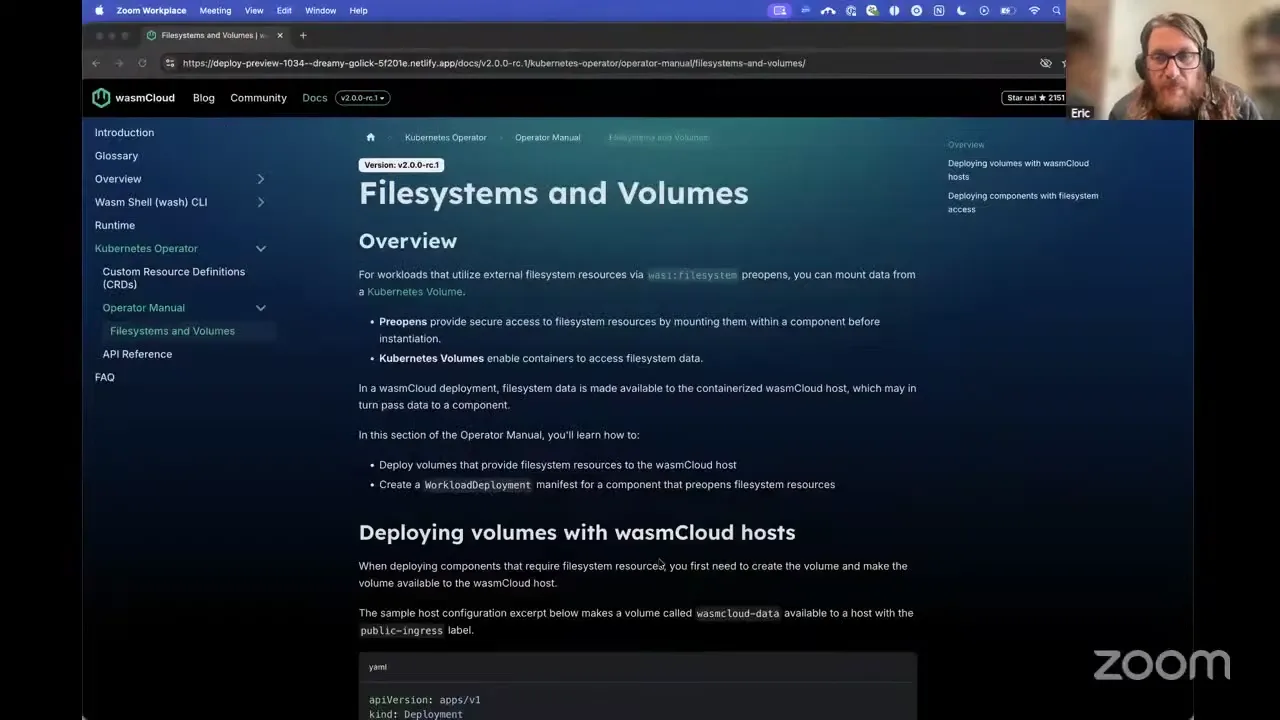
Task: Jump to Deploying components with filesystem access
Action: pos(1023,202)
